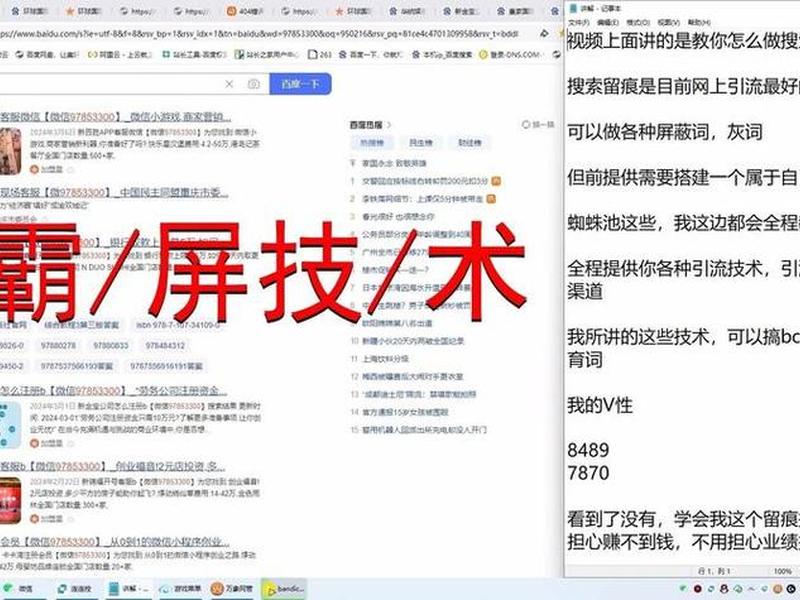Select the related search chip 9787537566150答案
This screenshot has width=800, height=600.
[x=77, y=366]
